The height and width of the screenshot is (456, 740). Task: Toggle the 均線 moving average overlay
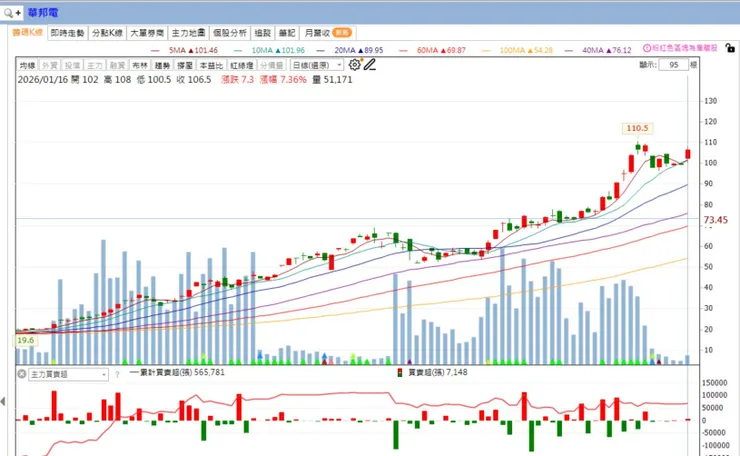click(x=27, y=65)
